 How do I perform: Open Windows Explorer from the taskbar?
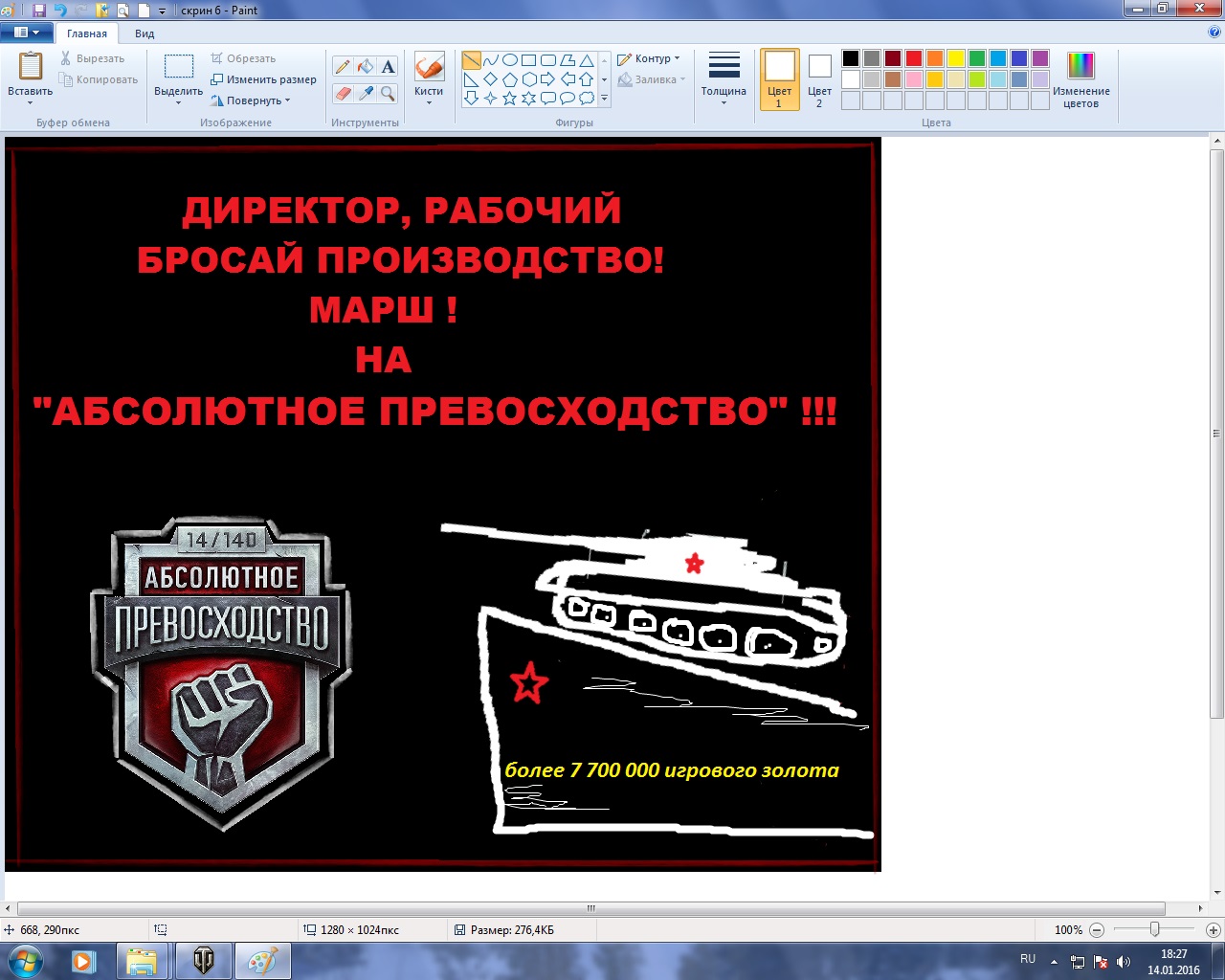click(142, 961)
